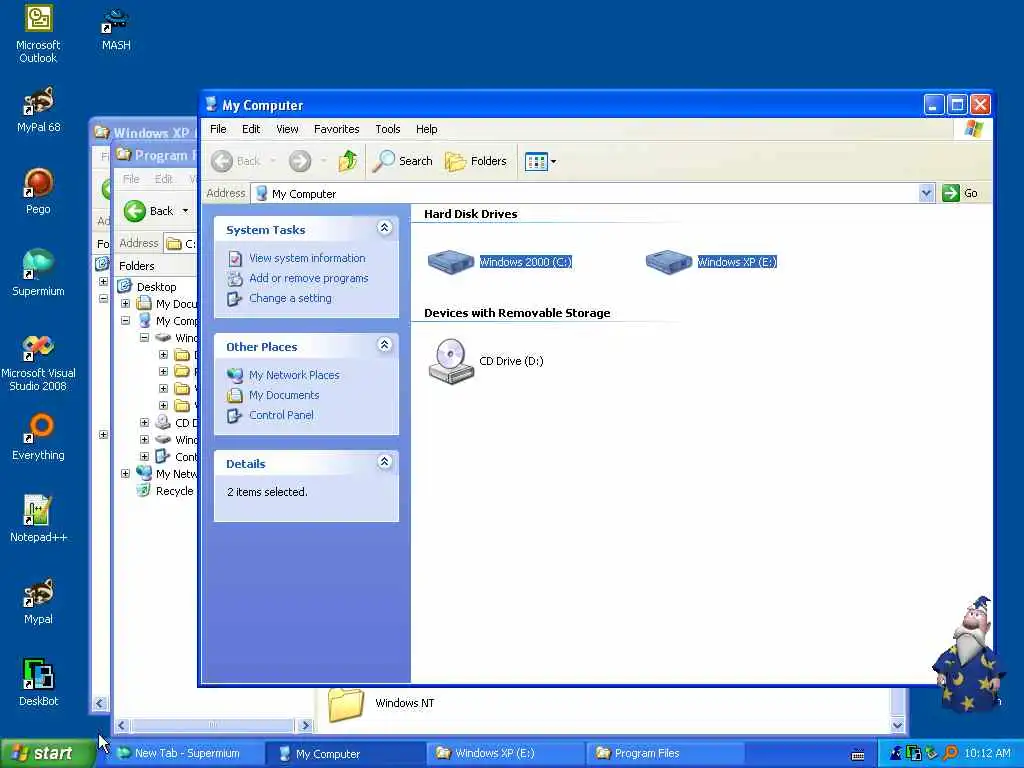Switch to Windows XP (E:) taskbar button
1024x768 pixels.
click(505, 754)
